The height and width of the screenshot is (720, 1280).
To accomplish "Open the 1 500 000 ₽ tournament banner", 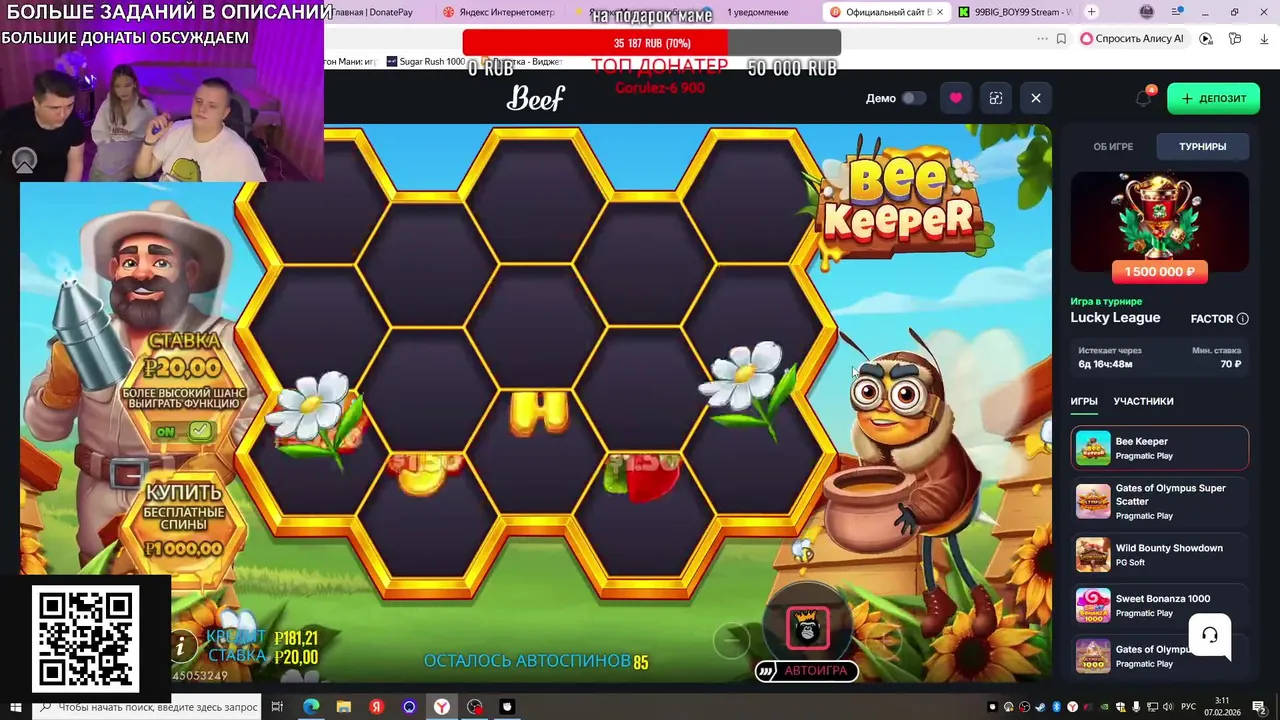I will coord(1160,227).
